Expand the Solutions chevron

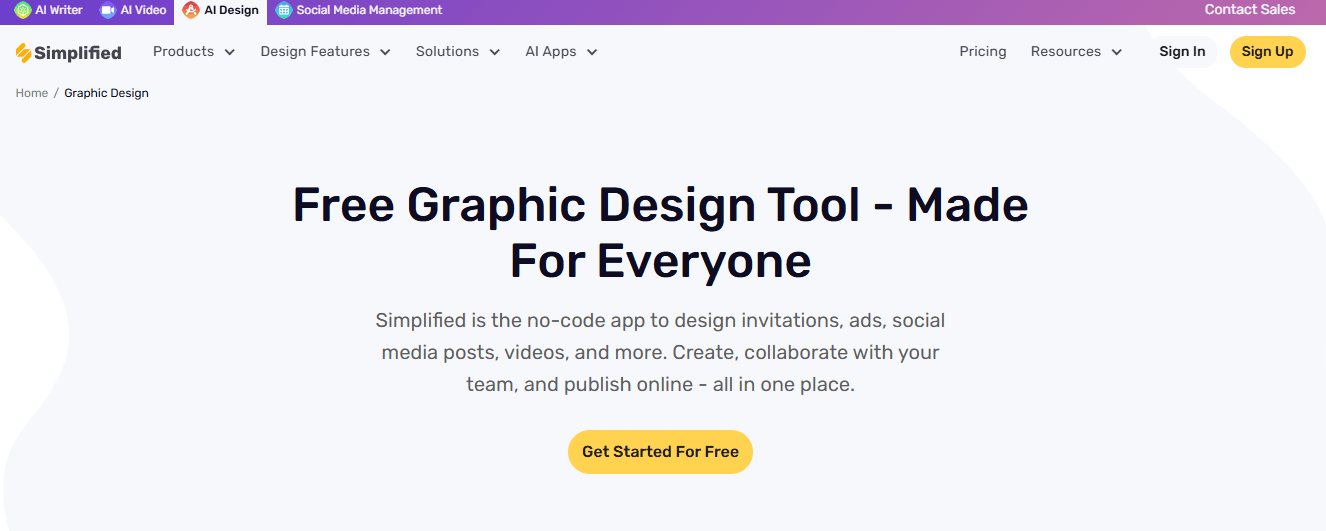[x=494, y=52]
